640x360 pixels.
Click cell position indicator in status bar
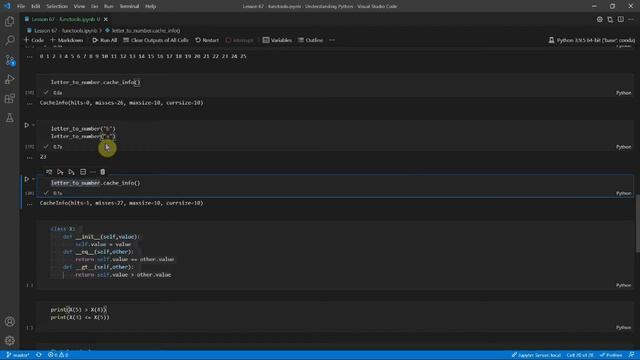click(580, 355)
